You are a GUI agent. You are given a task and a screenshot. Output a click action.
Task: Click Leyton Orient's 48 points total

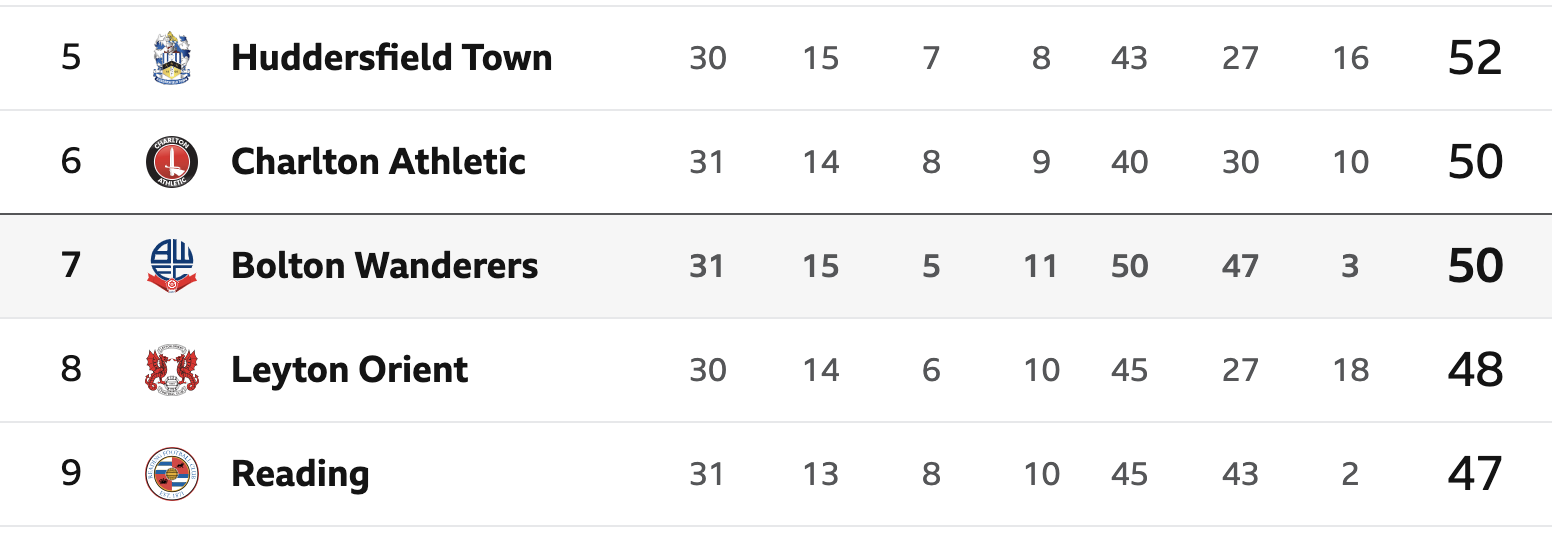[x=1475, y=370]
